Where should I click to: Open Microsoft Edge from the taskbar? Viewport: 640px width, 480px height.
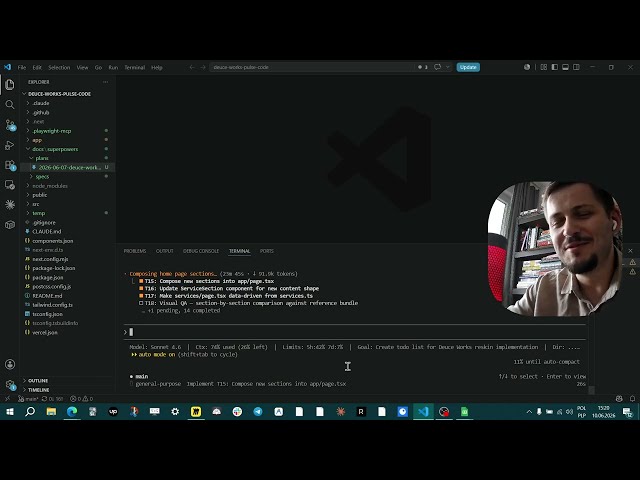[x=72, y=411]
